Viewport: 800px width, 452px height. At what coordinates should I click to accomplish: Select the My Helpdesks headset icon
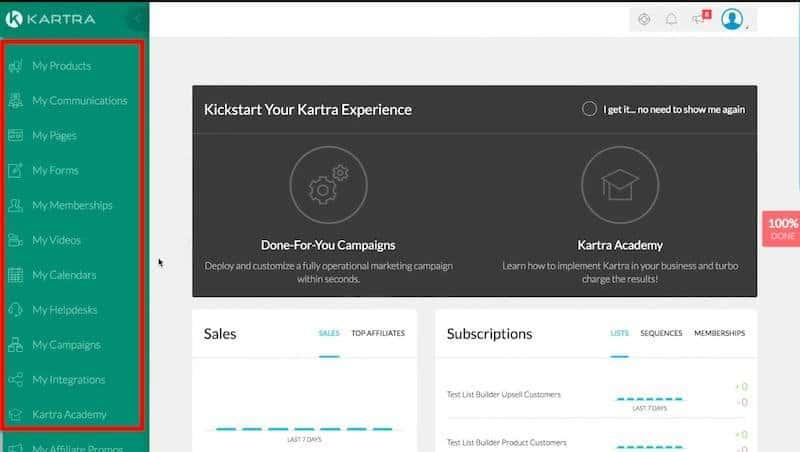click(16, 310)
